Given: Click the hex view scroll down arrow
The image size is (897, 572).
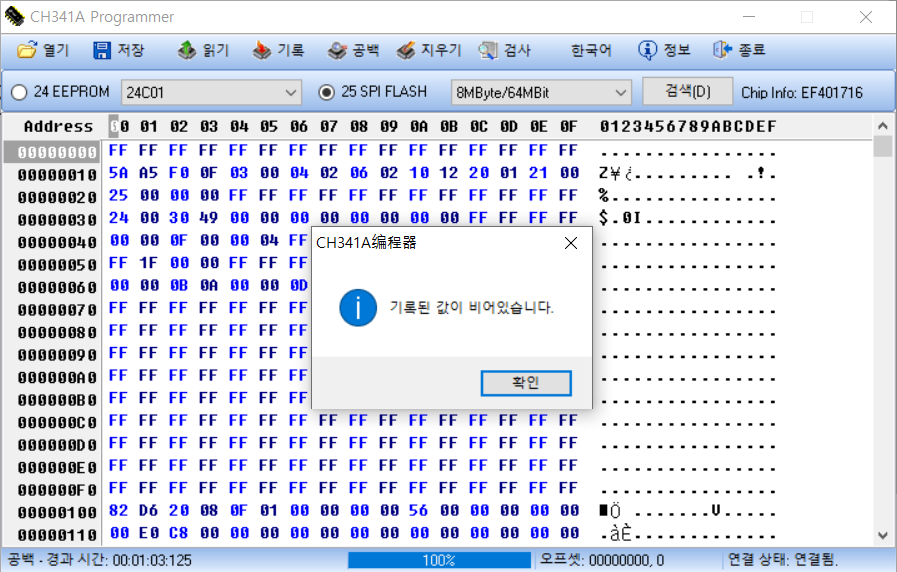Looking at the screenshot, I should (x=882, y=535).
